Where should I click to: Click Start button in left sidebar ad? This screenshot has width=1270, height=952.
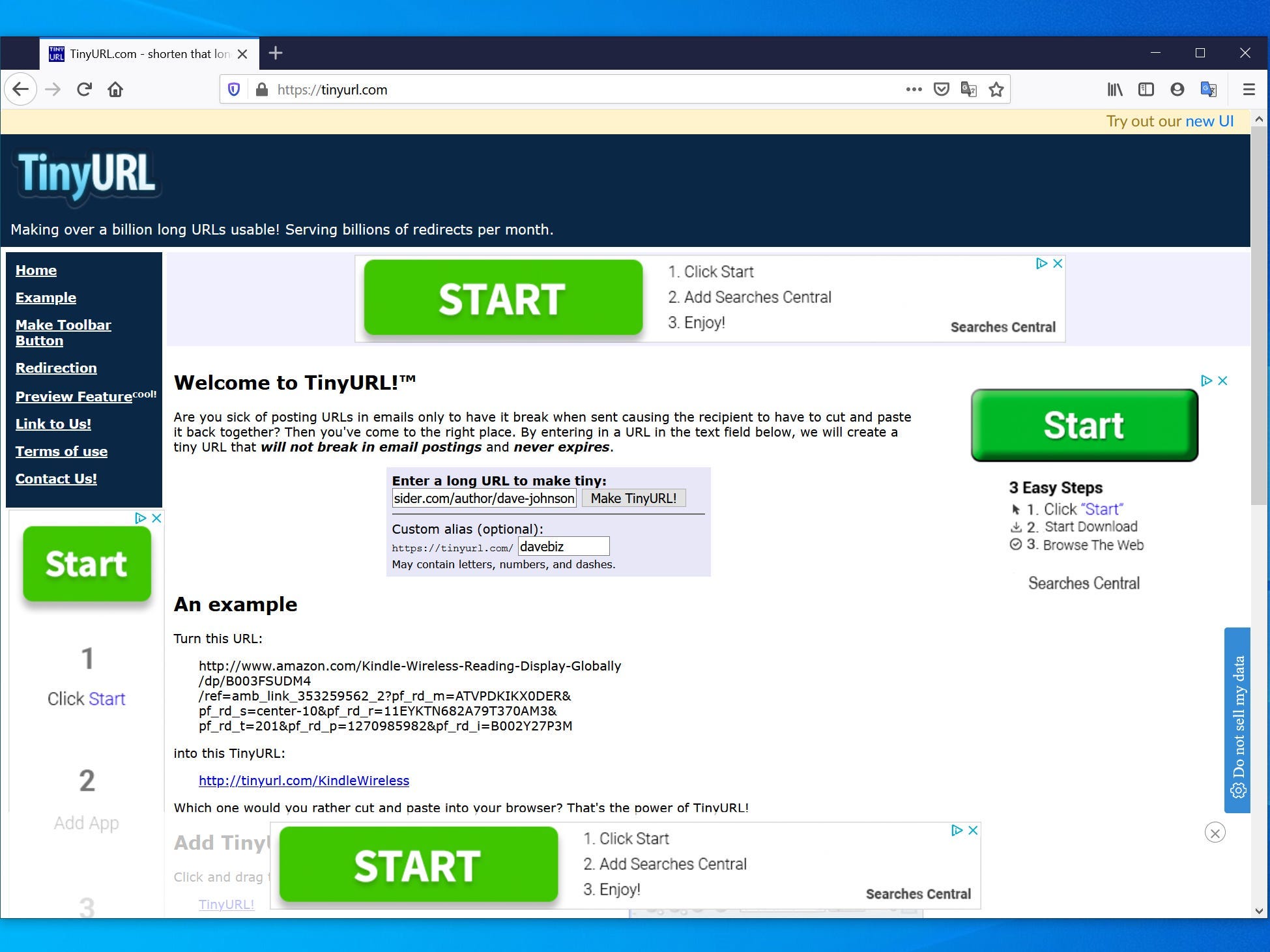pyautogui.click(x=87, y=564)
